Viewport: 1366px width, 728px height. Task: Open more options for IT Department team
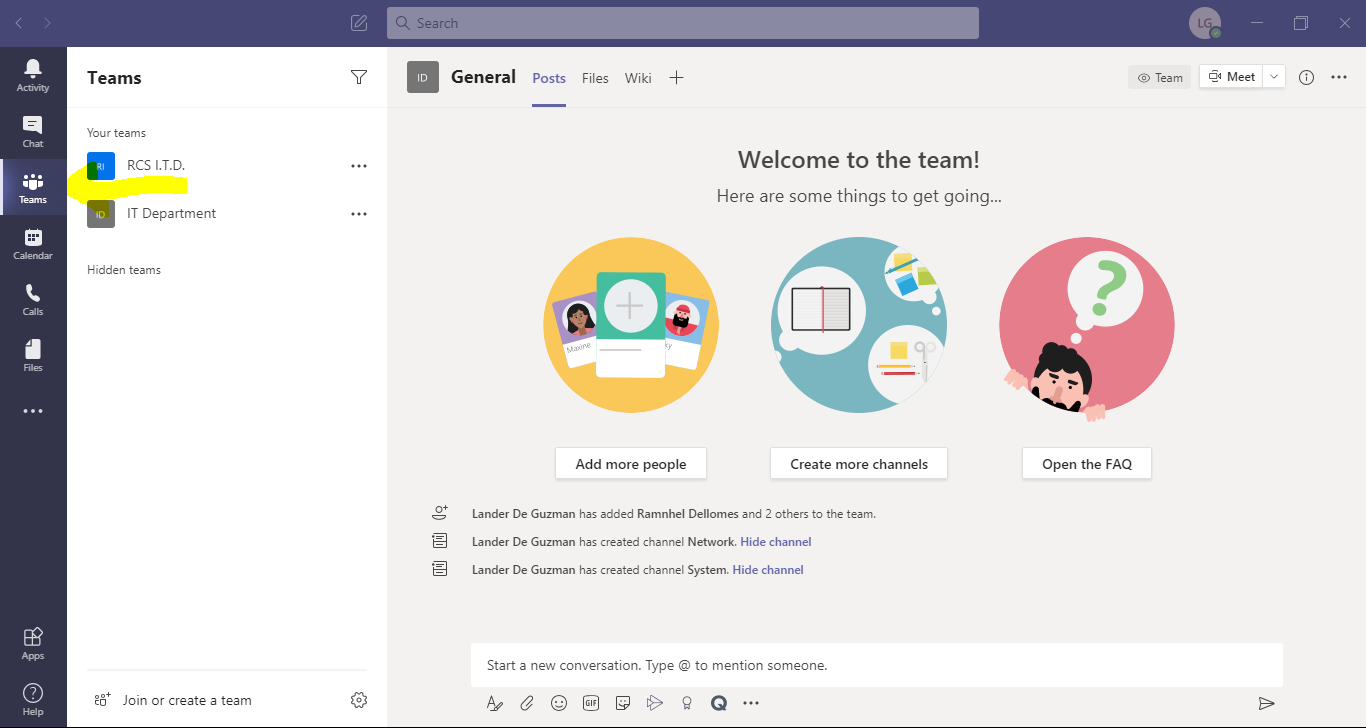359,214
